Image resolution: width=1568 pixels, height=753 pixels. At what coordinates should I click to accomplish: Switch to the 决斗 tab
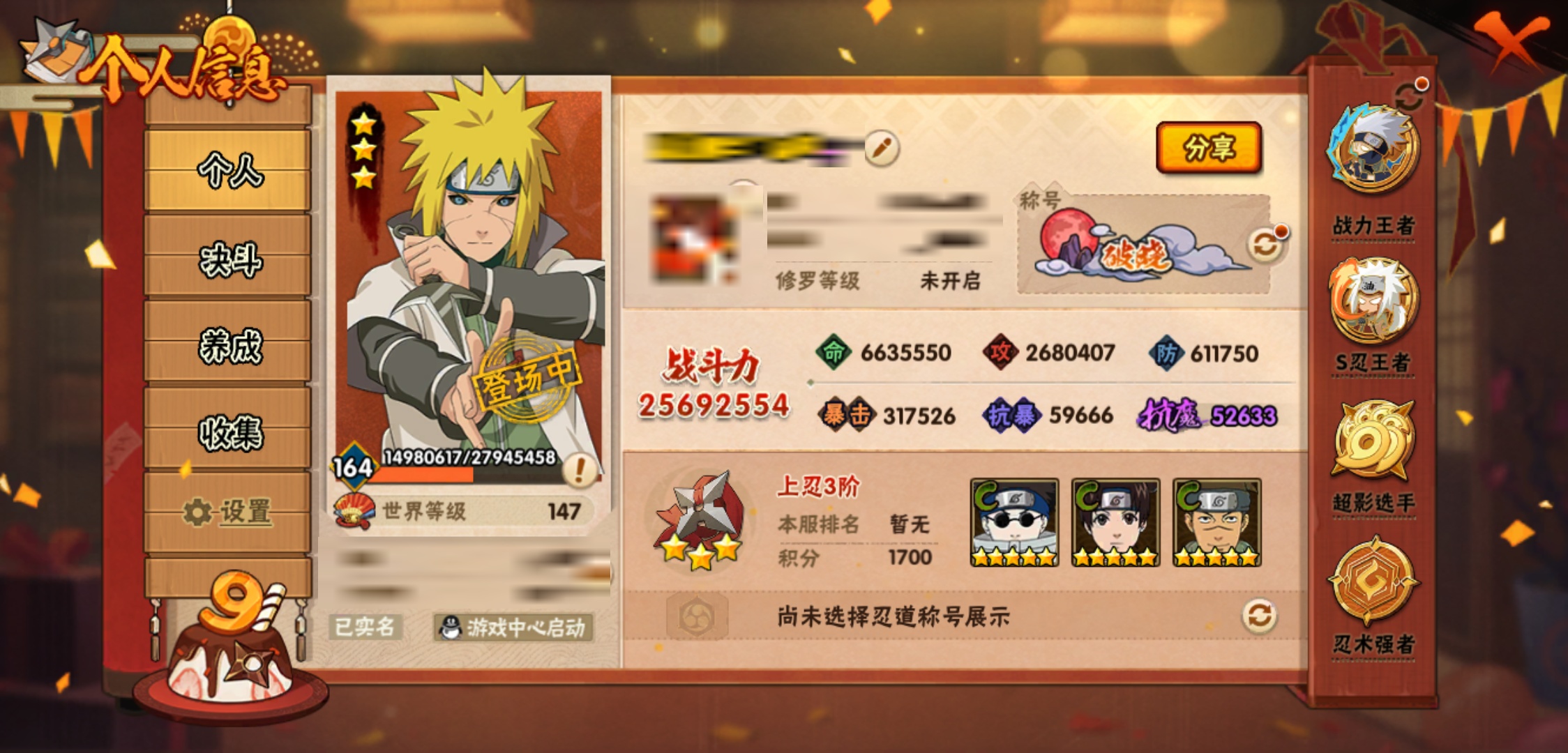pos(228,259)
